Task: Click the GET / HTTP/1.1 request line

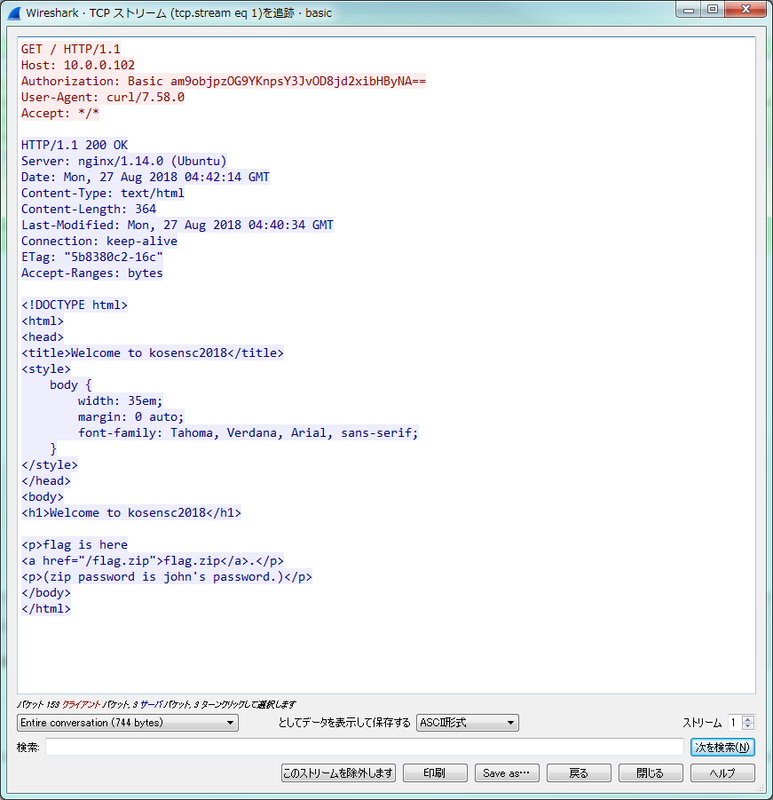Action: coord(70,49)
